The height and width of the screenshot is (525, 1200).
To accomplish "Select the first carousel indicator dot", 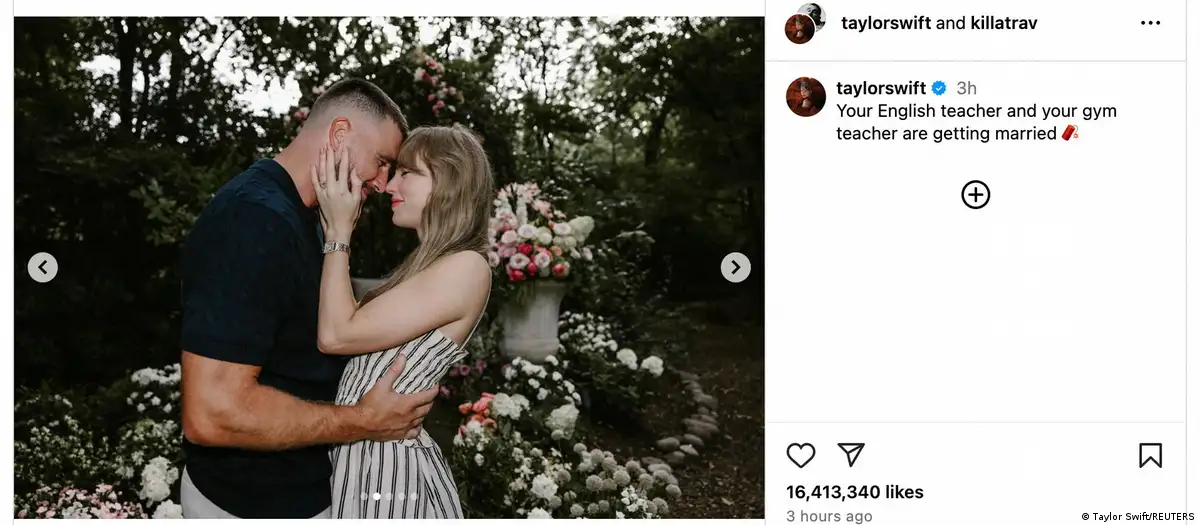I will (365, 496).
